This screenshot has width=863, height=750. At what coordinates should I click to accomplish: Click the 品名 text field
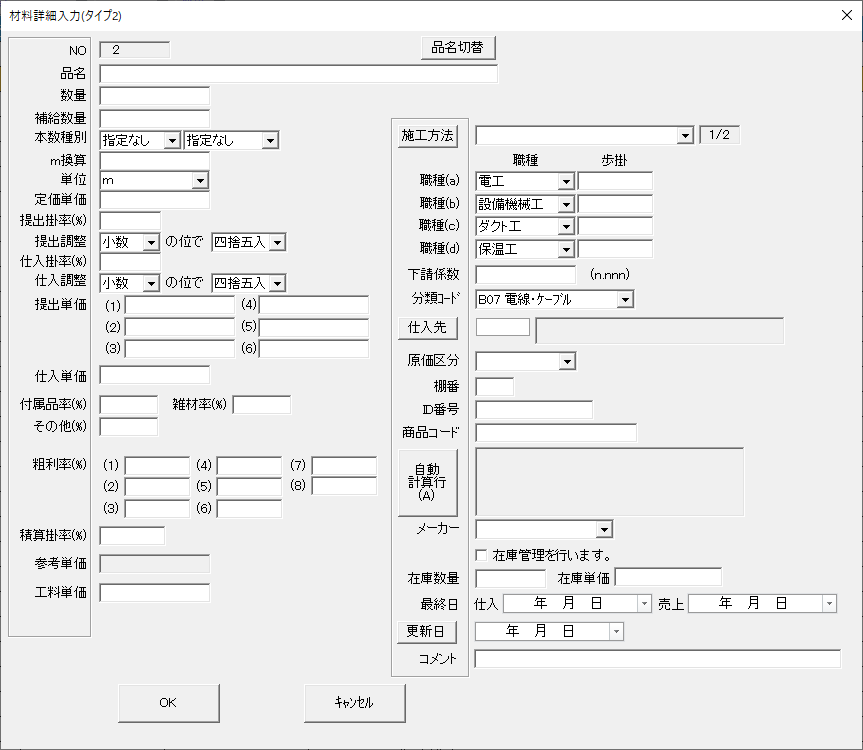[298, 74]
